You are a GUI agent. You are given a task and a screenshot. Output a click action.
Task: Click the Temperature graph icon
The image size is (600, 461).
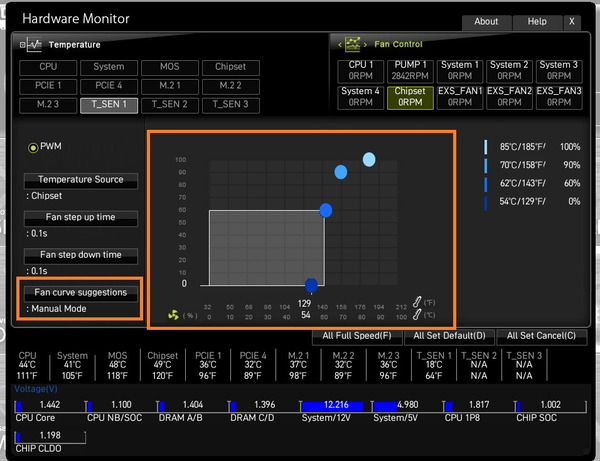[x=34, y=45]
